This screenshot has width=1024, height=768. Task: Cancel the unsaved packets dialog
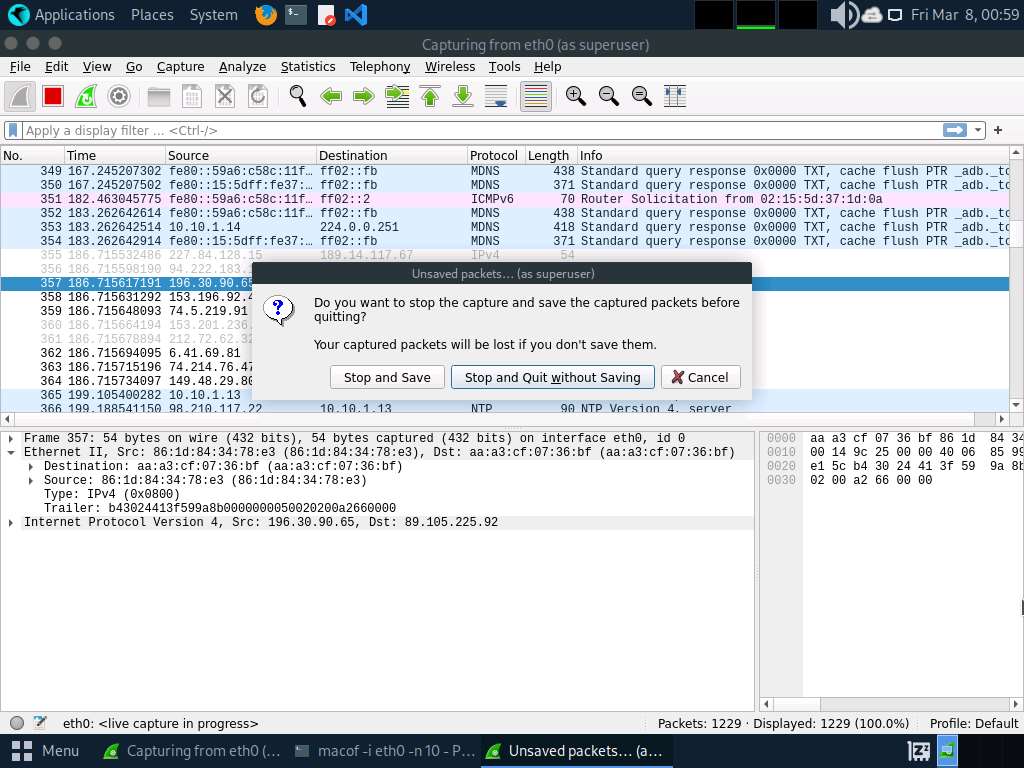(701, 377)
